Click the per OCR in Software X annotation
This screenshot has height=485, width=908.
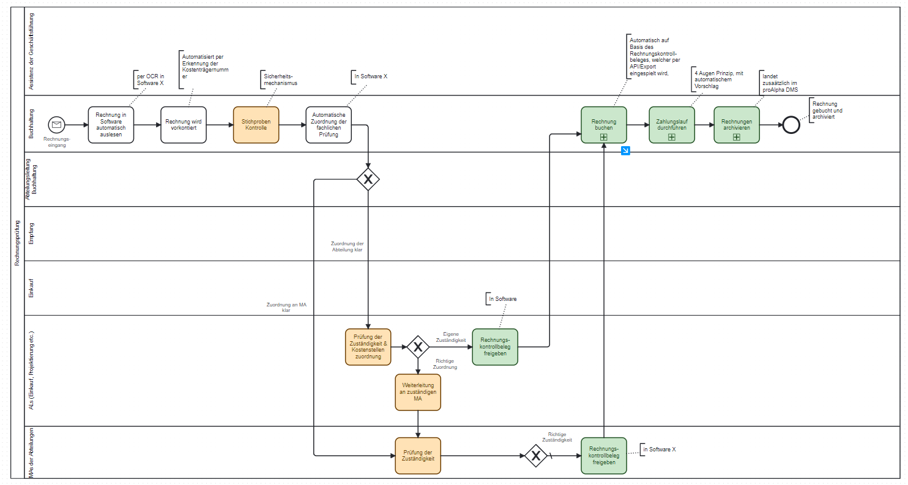150,79
